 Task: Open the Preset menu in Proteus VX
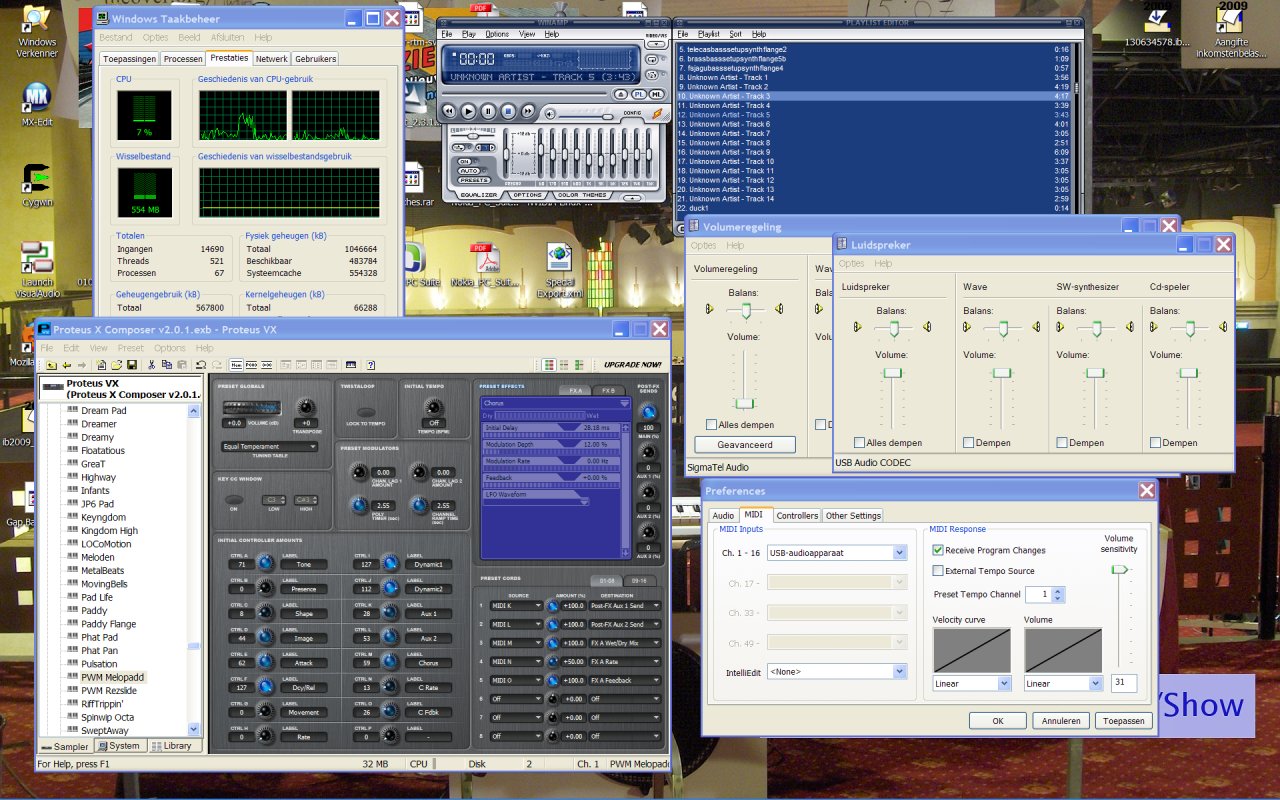pos(131,348)
